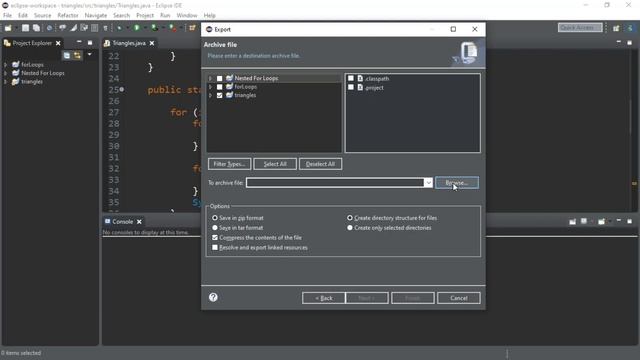
Task: Check the .project file checkbox
Action: (351, 87)
